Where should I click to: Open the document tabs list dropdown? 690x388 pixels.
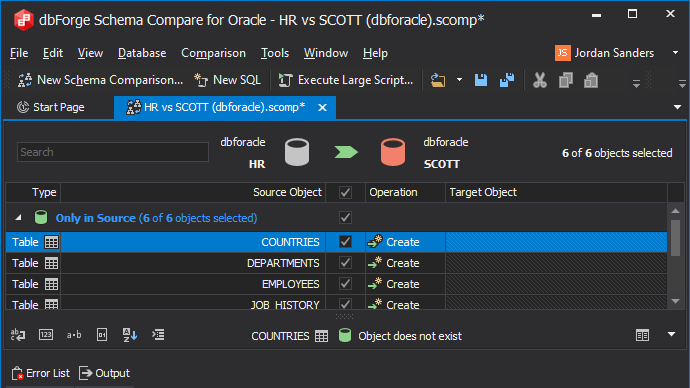pos(677,107)
